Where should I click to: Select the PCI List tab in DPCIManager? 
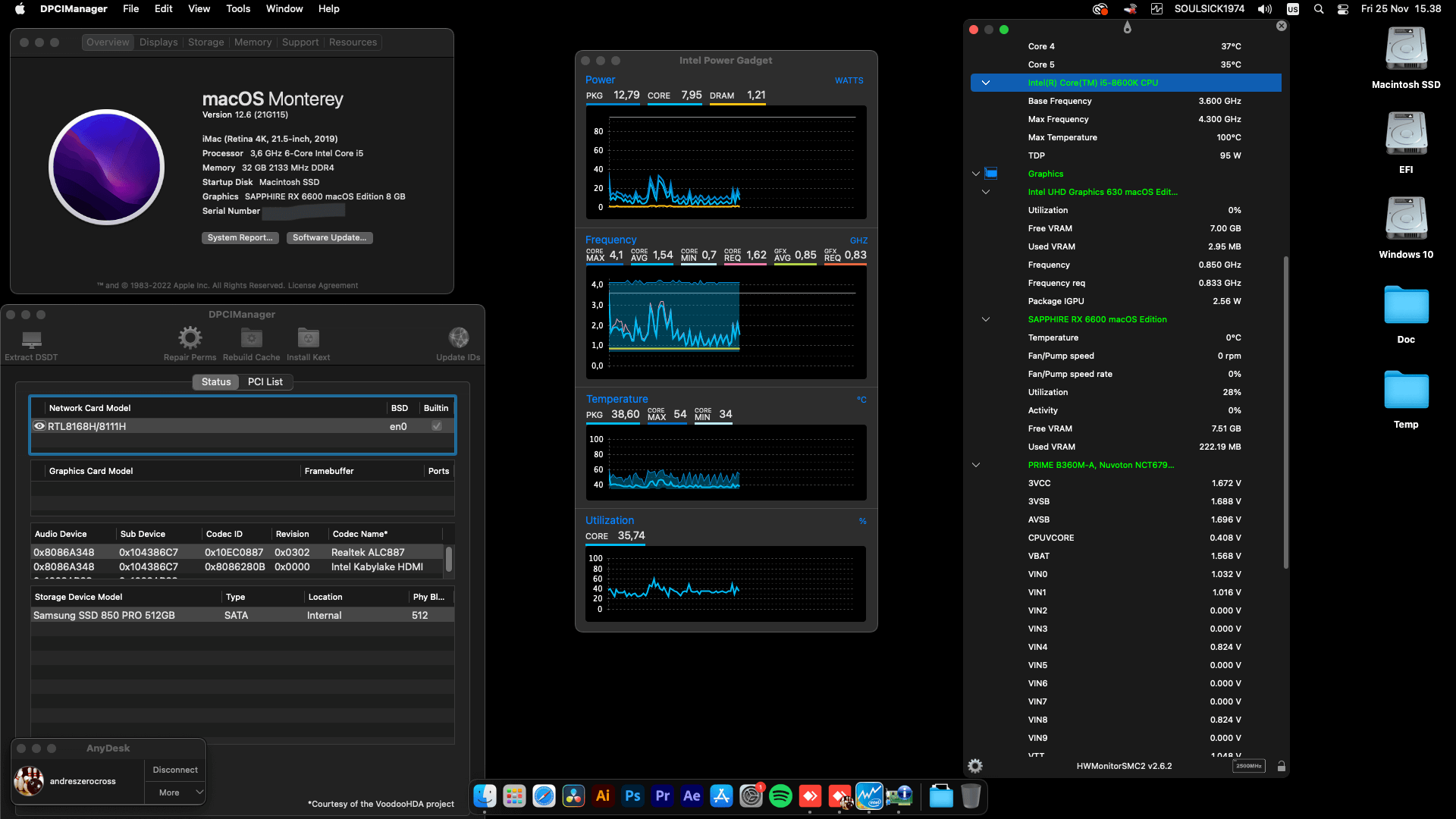coord(265,381)
